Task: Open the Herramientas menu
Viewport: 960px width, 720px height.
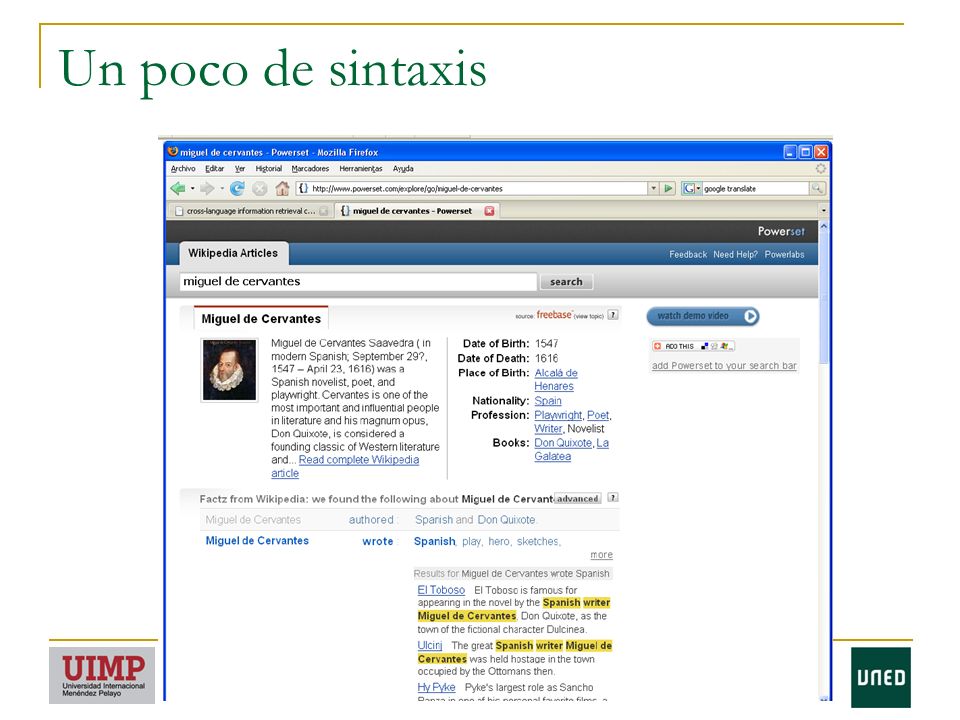Action: 361,168
